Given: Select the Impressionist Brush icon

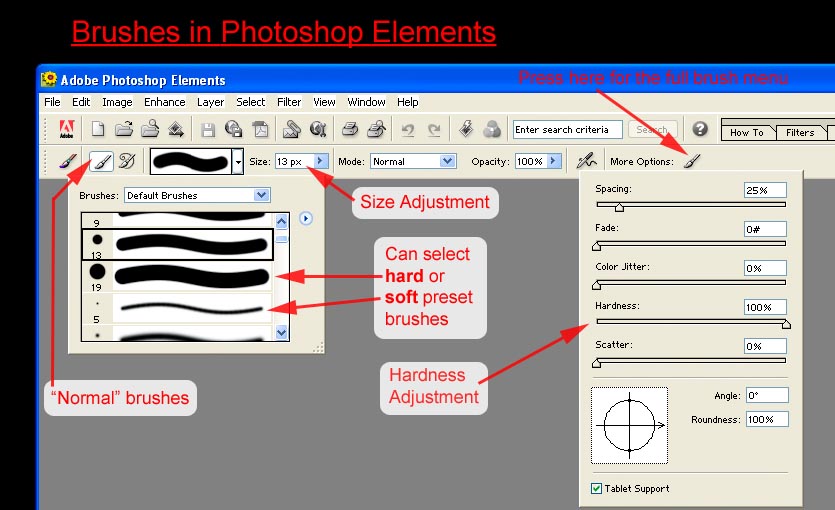Looking at the screenshot, I should pos(127,161).
